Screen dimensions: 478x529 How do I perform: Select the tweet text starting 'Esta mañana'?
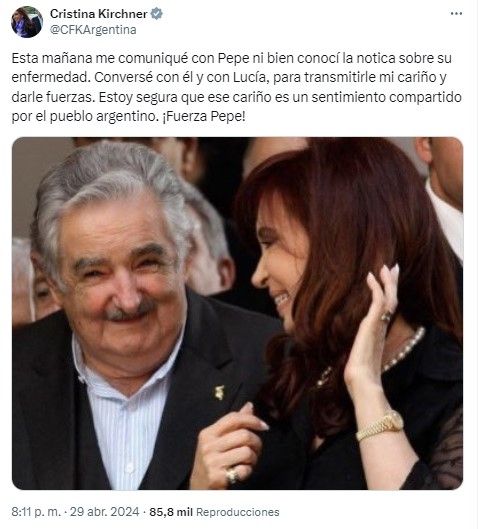pos(236,87)
